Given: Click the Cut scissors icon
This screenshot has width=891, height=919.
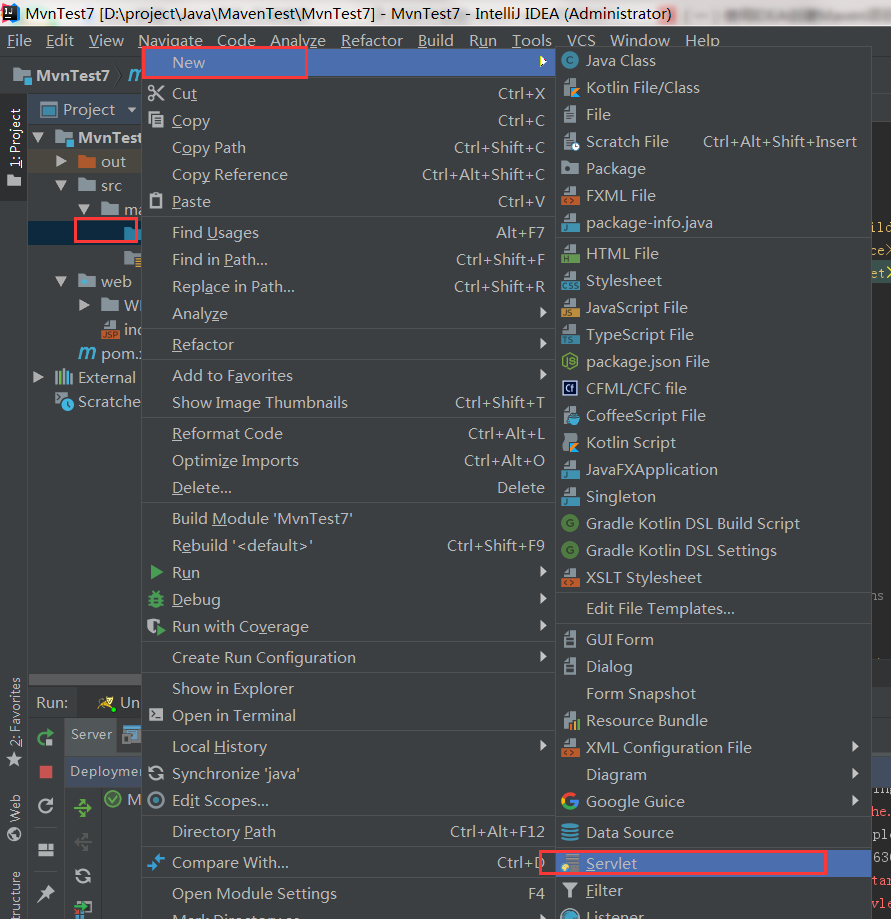Looking at the screenshot, I should tap(156, 93).
